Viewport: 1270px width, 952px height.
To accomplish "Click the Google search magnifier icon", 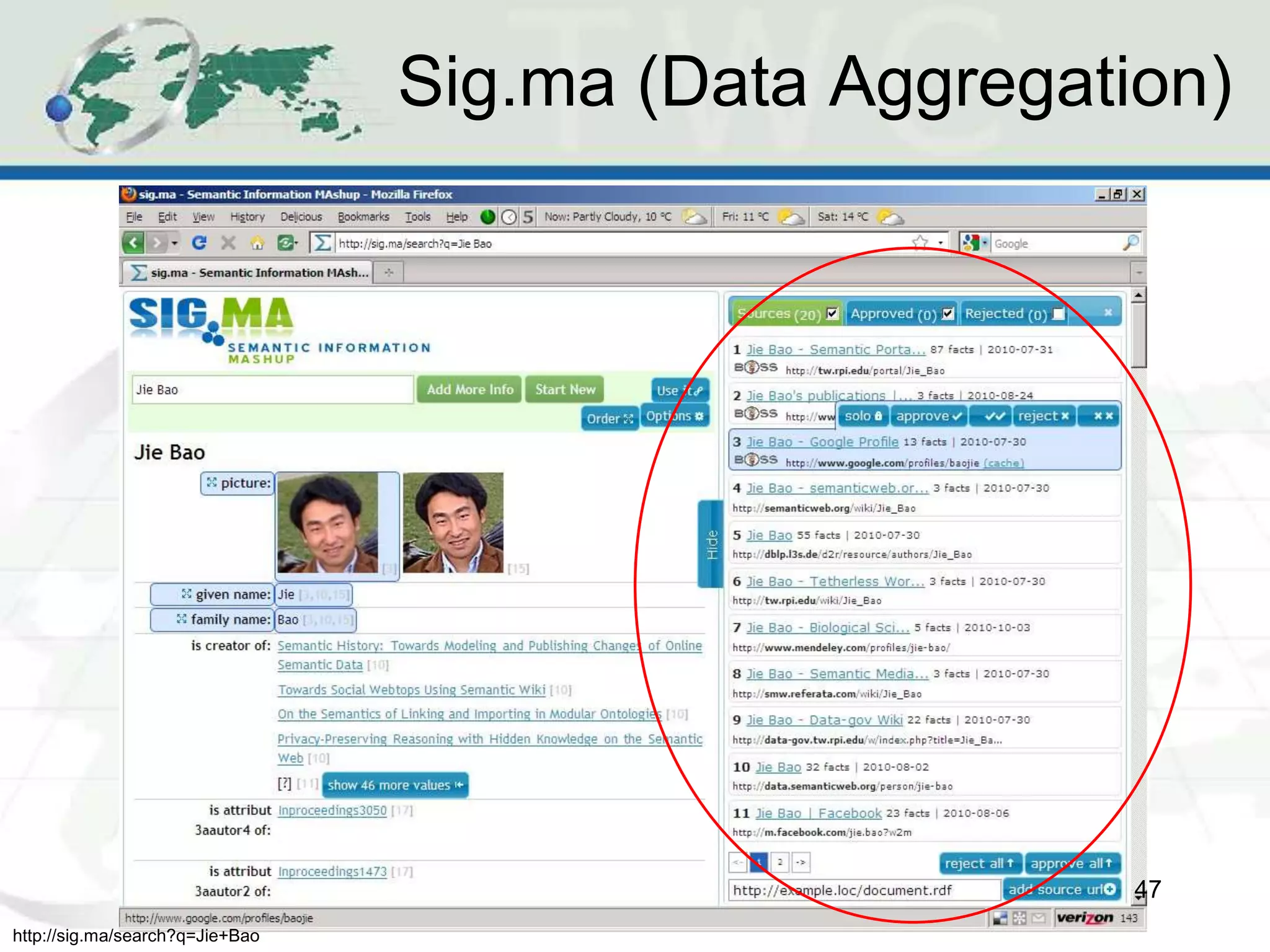I will [x=1130, y=242].
